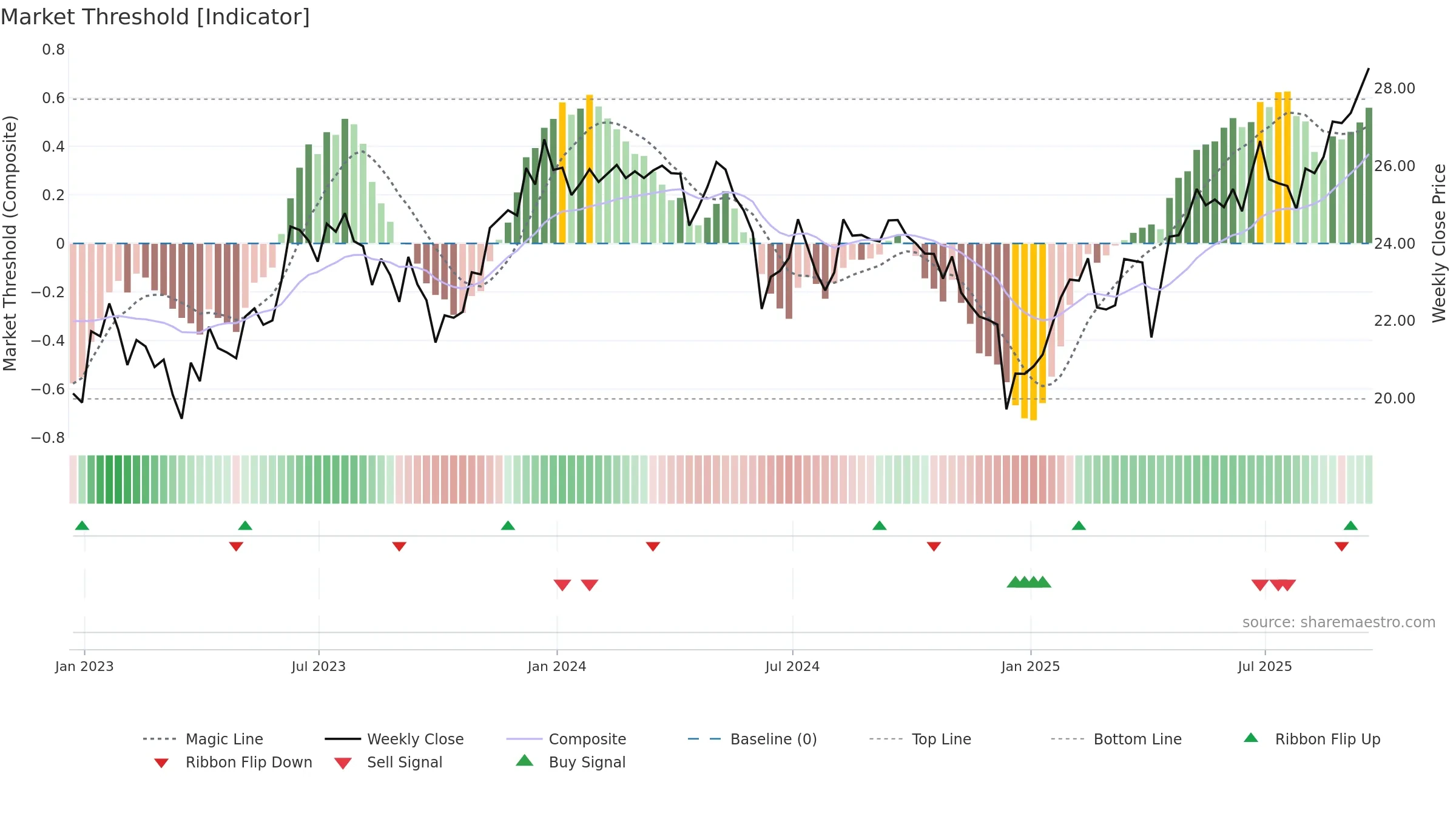Click the 20.00 right axis price label
This screenshot has width=1456, height=819.
(x=1395, y=399)
